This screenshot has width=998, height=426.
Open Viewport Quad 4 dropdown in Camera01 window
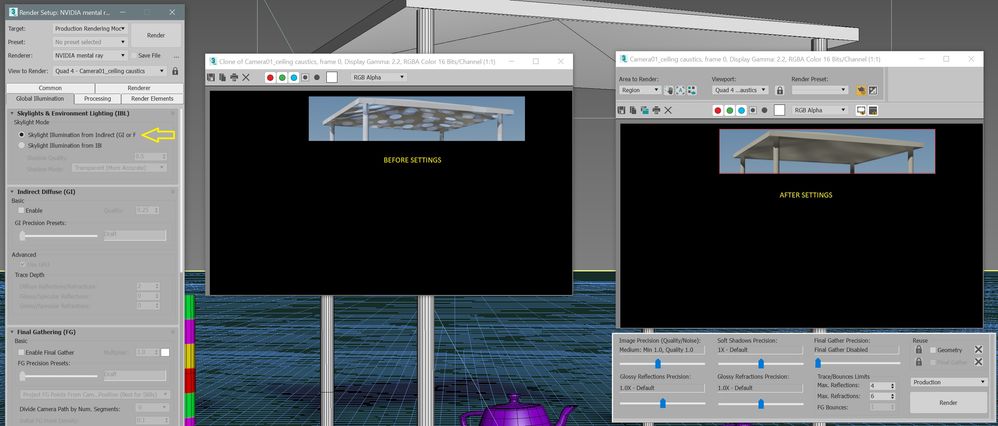tap(740, 90)
